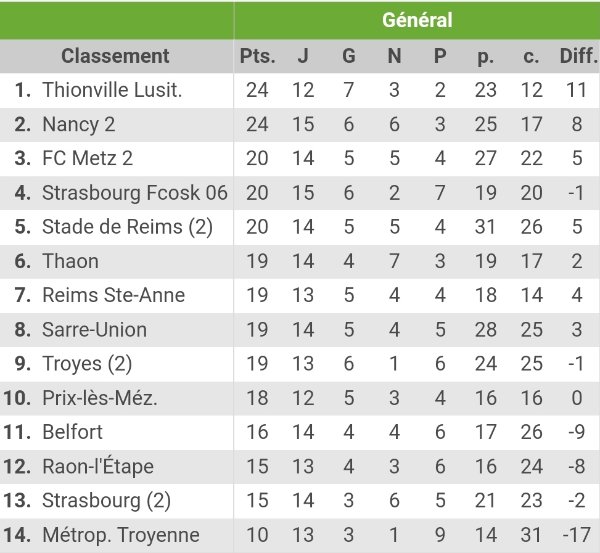Open the Métrop. Troyenne team entry
Viewport: 600px width, 553px height.
[121, 535]
